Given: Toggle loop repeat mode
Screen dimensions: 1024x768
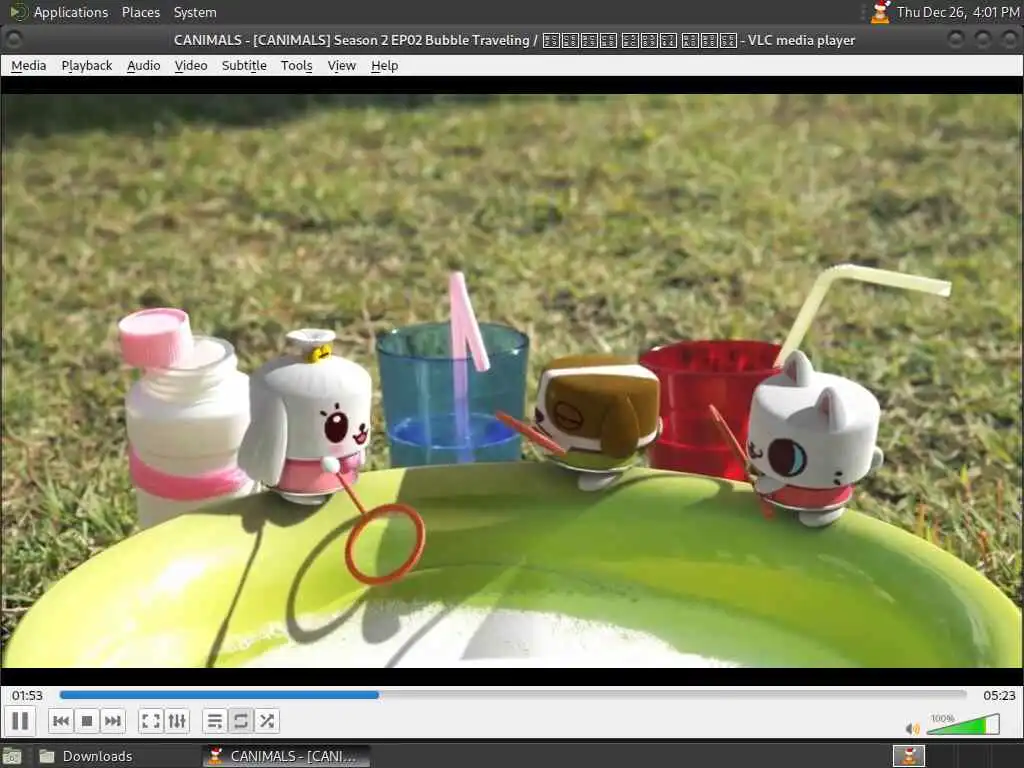Looking at the screenshot, I should pos(240,721).
